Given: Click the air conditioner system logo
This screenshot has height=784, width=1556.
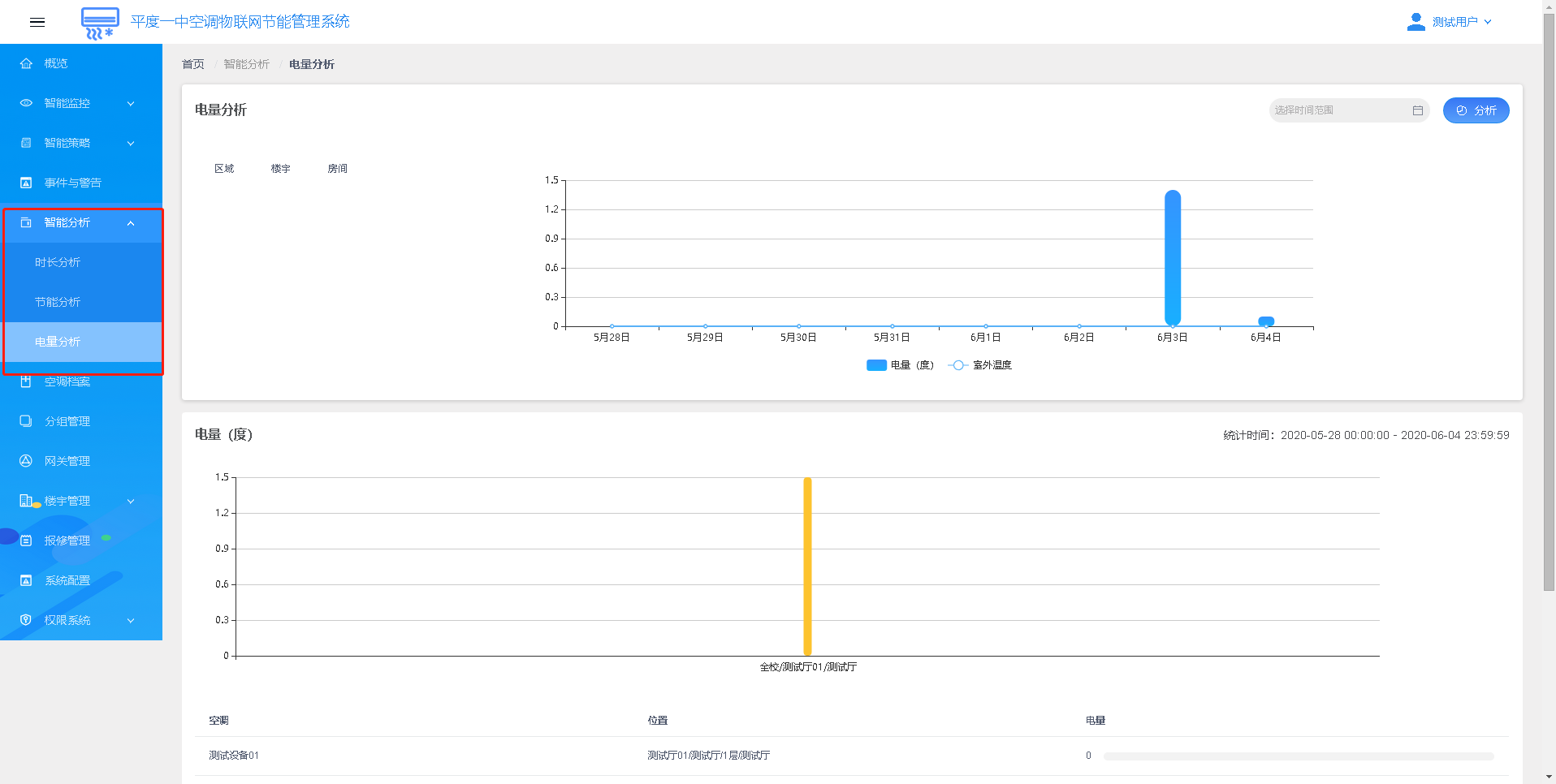Looking at the screenshot, I should point(100,23).
